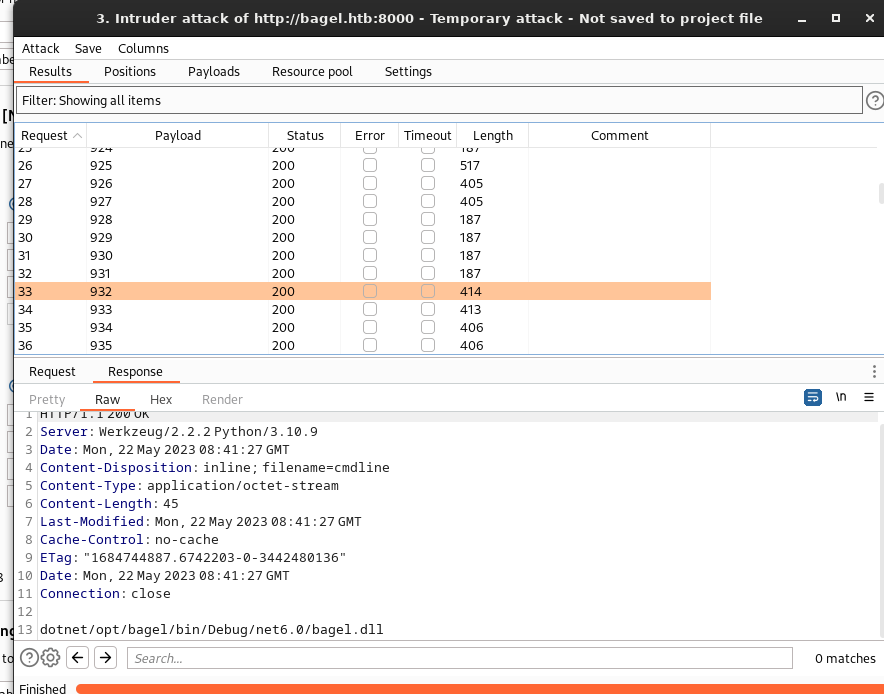This screenshot has height=694, width=884.
Task: Open the Attack menu
Action: pyautogui.click(x=41, y=48)
